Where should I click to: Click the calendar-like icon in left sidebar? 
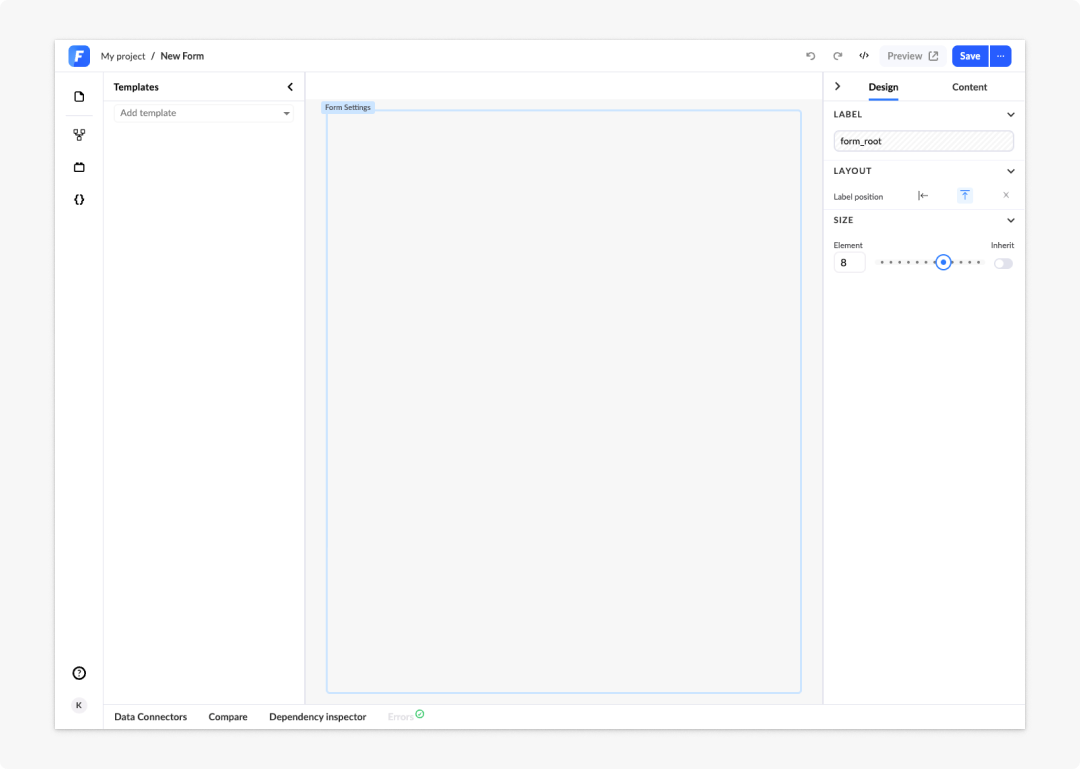[79, 167]
